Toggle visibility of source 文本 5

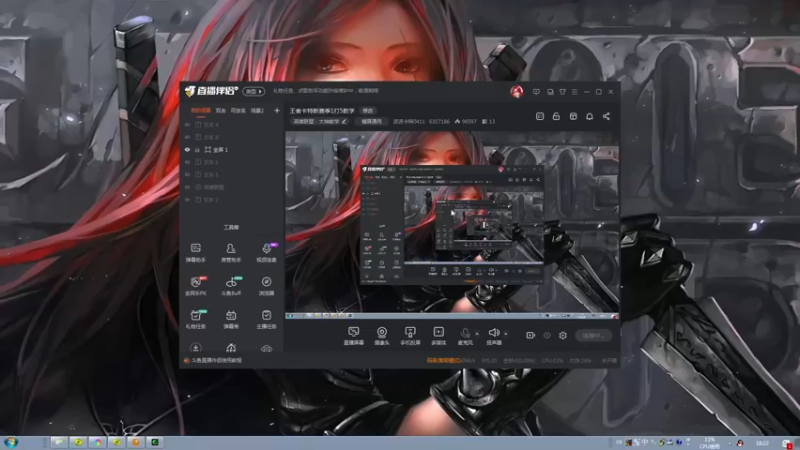click(187, 174)
